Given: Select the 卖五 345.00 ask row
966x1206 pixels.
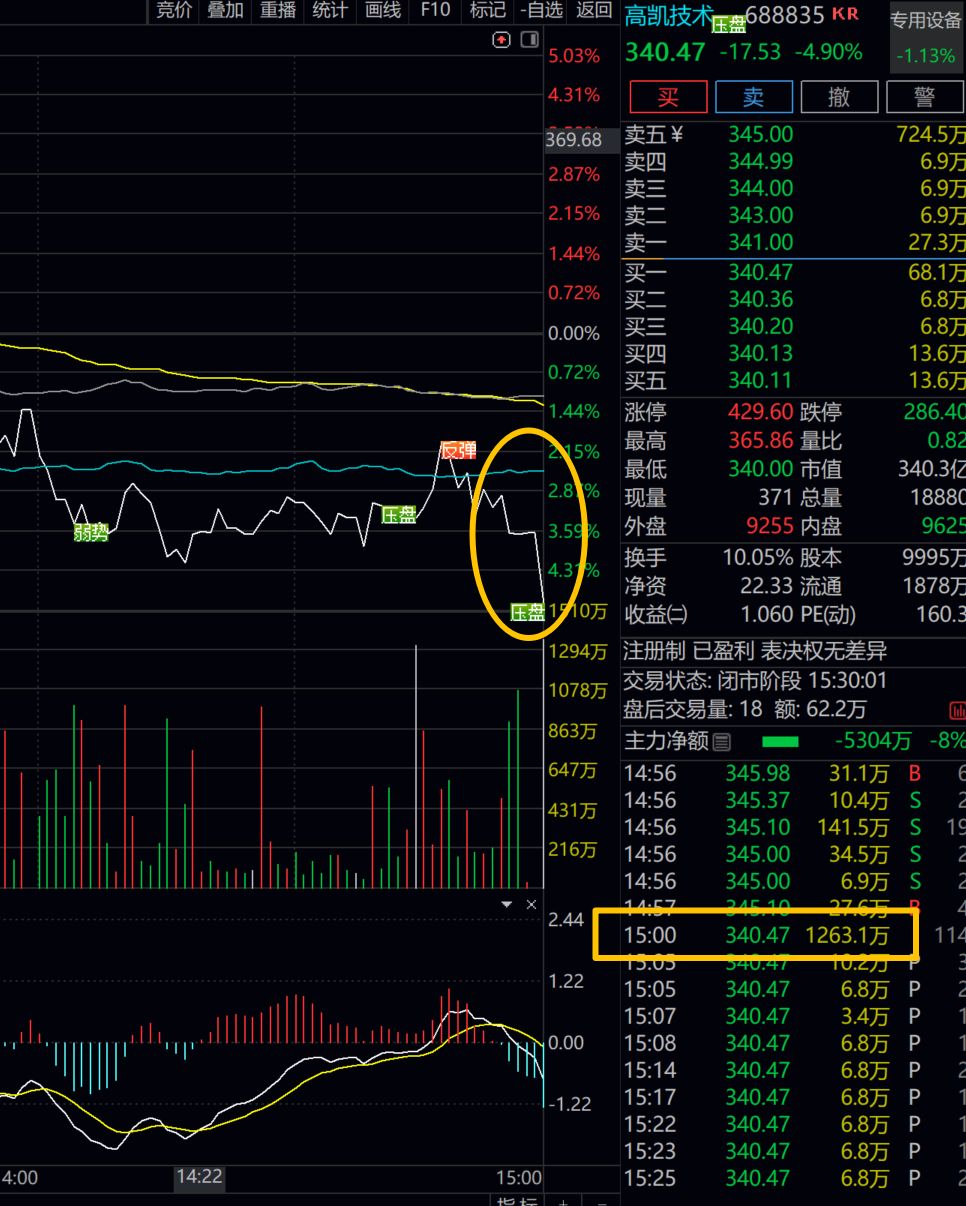Looking at the screenshot, I should point(794,134).
